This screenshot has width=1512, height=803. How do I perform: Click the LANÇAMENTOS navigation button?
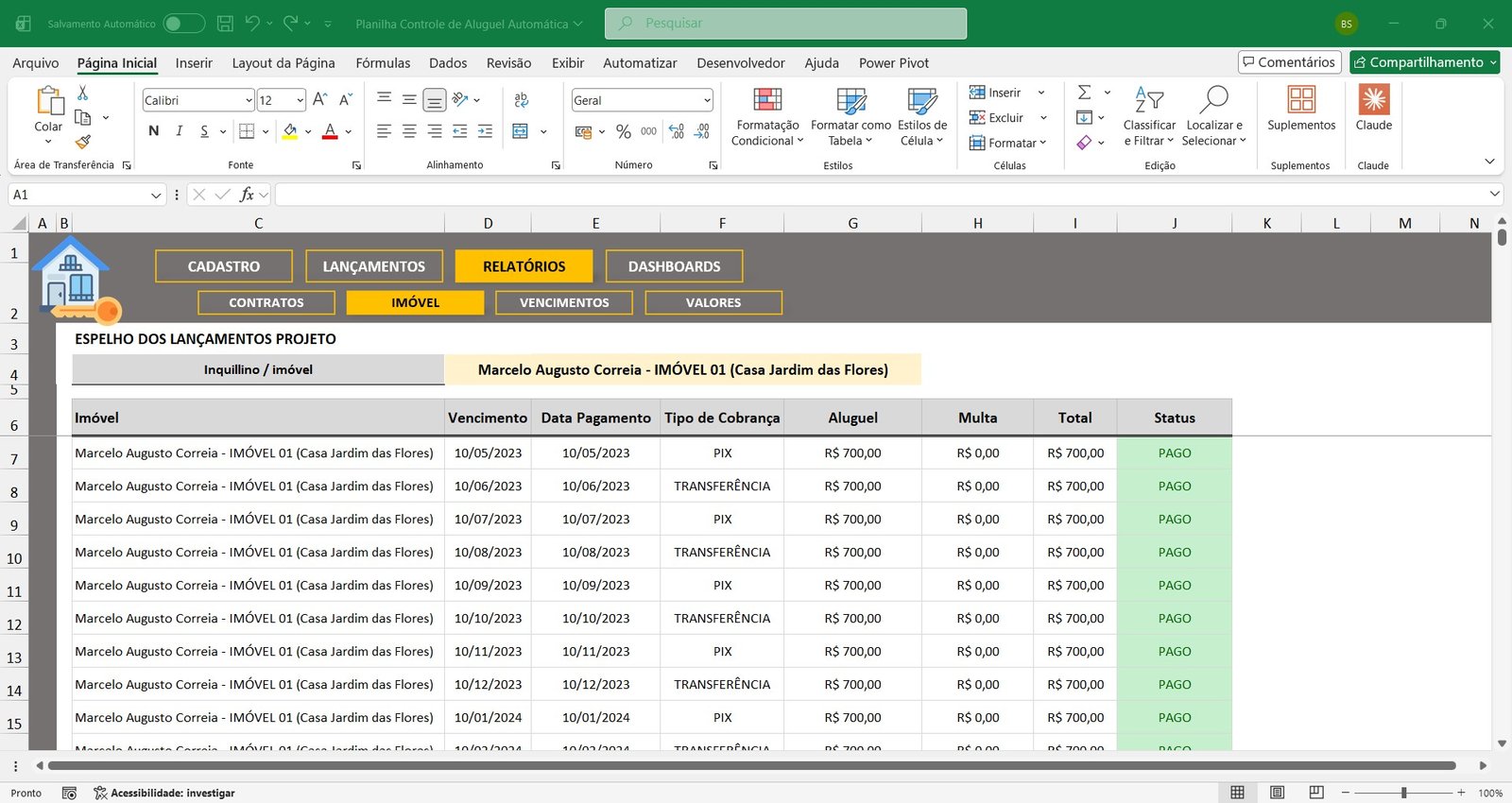coord(374,266)
